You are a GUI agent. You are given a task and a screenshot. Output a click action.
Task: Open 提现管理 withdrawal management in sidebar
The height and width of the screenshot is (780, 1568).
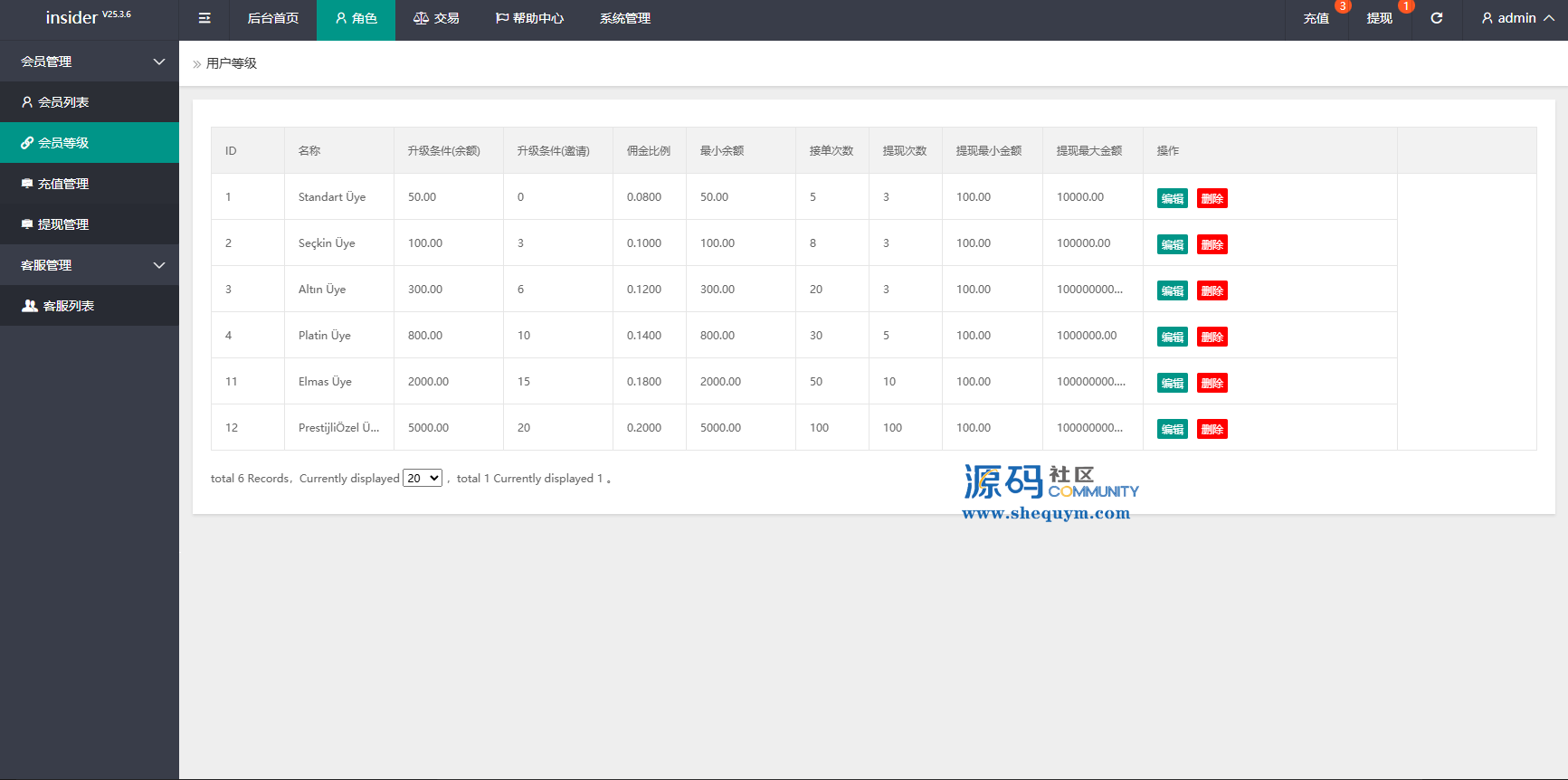pos(63,224)
